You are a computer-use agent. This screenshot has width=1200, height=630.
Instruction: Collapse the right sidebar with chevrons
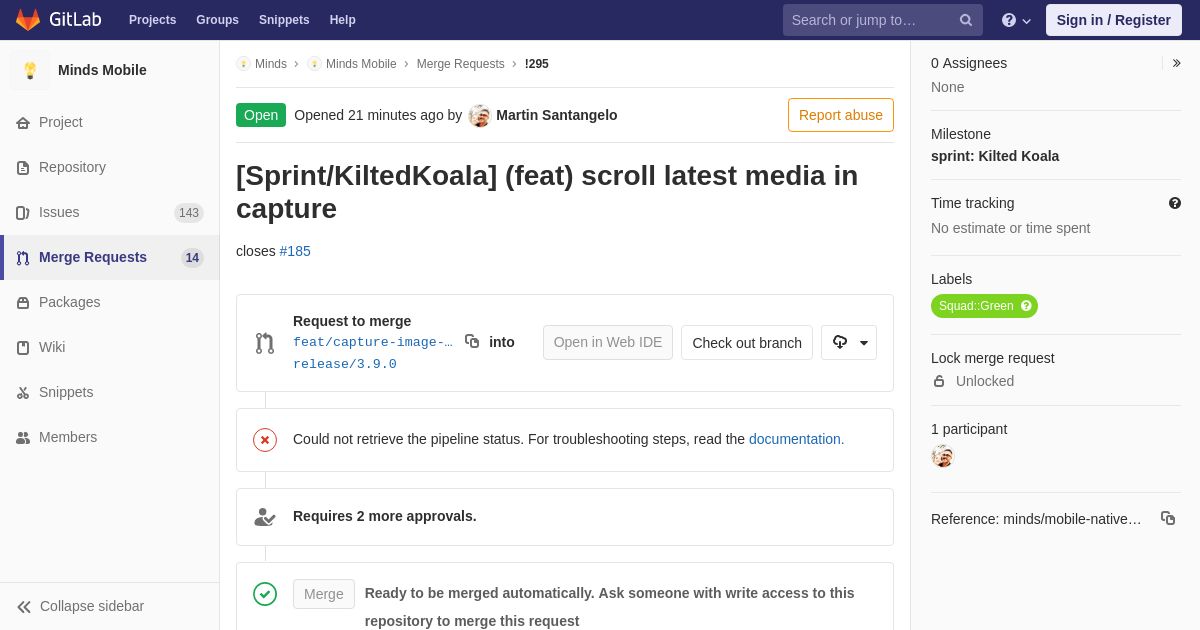coord(1176,63)
